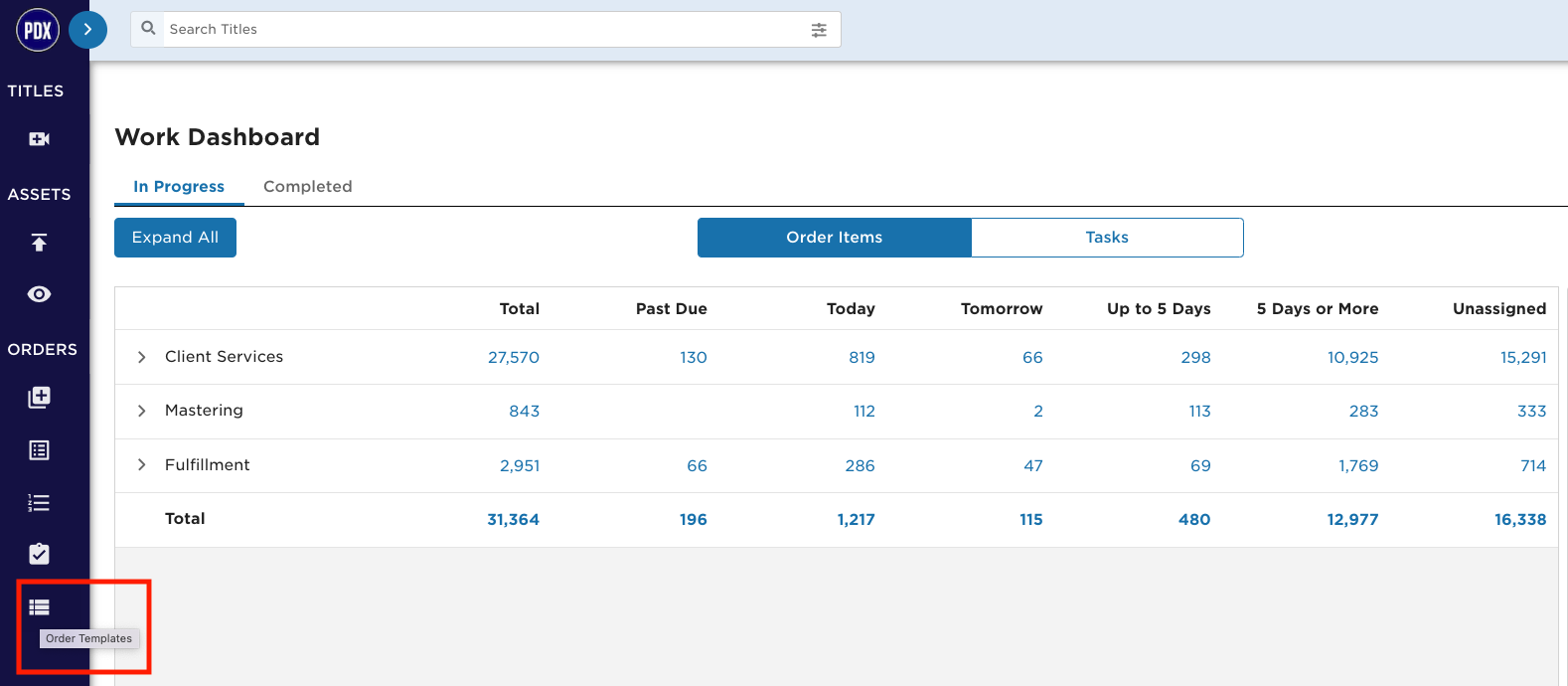1568x686 pixels.
Task: Click the Mastering row label
Action: [x=204, y=411]
